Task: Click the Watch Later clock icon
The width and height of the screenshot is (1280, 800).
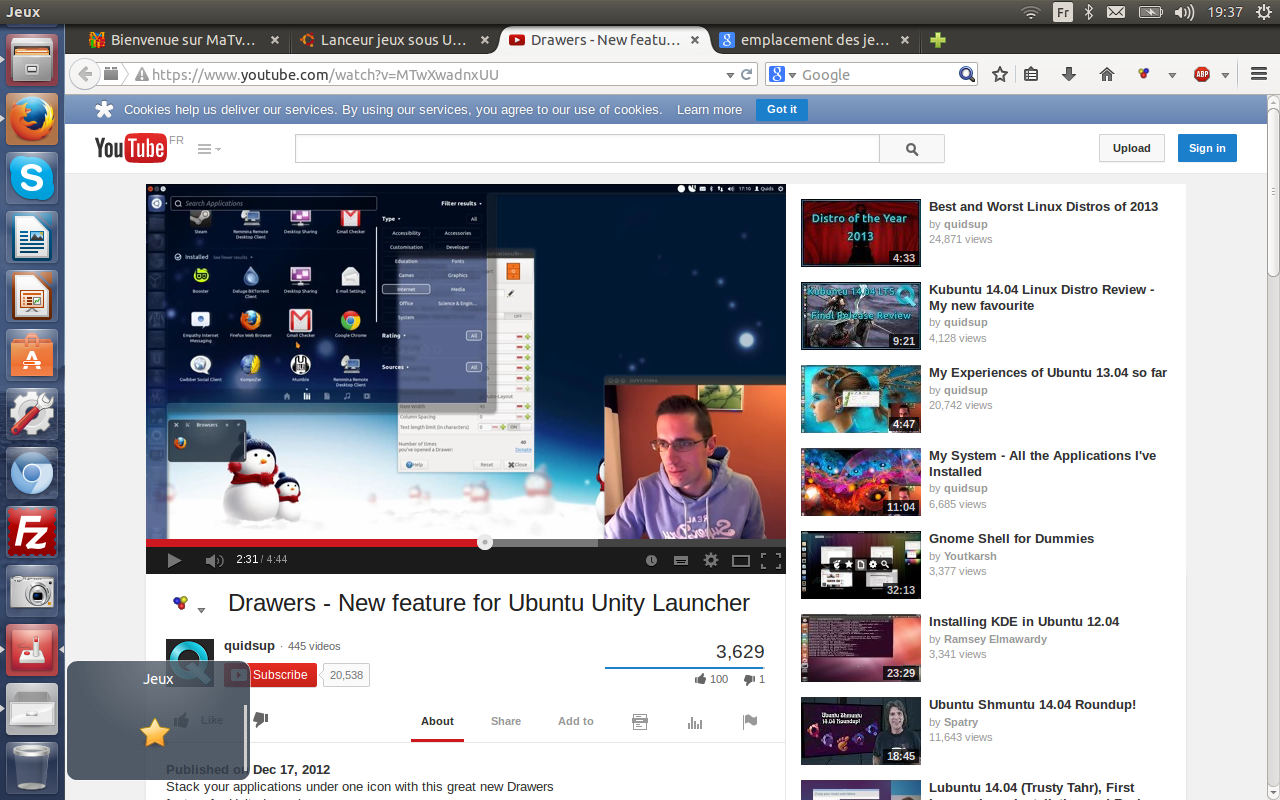Action: pos(651,561)
